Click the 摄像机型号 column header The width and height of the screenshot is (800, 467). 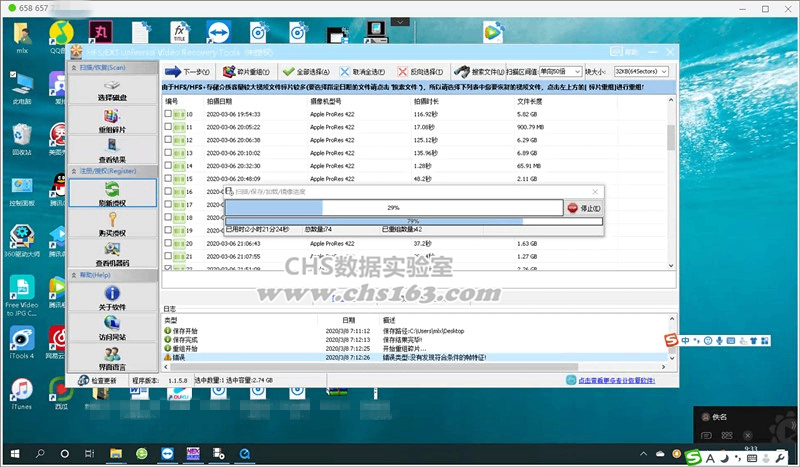pyautogui.click(x=326, y=102)
